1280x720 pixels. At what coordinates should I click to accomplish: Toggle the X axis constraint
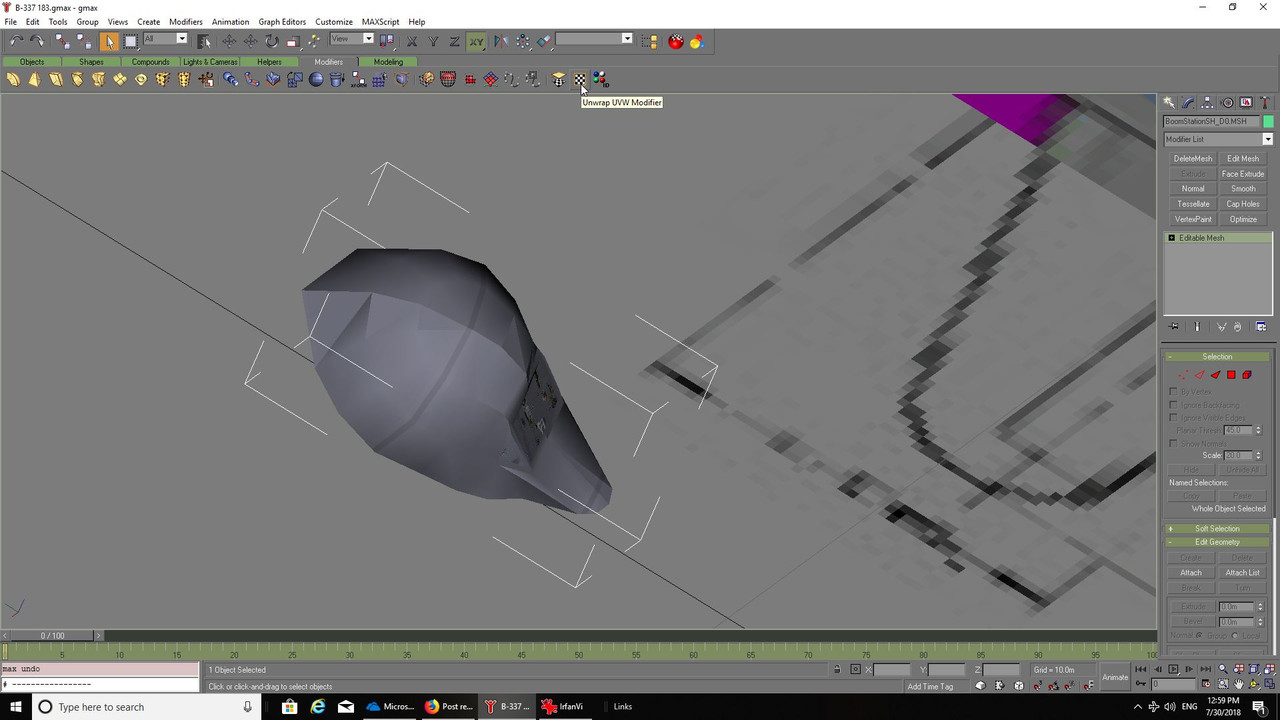click(412, 41)
